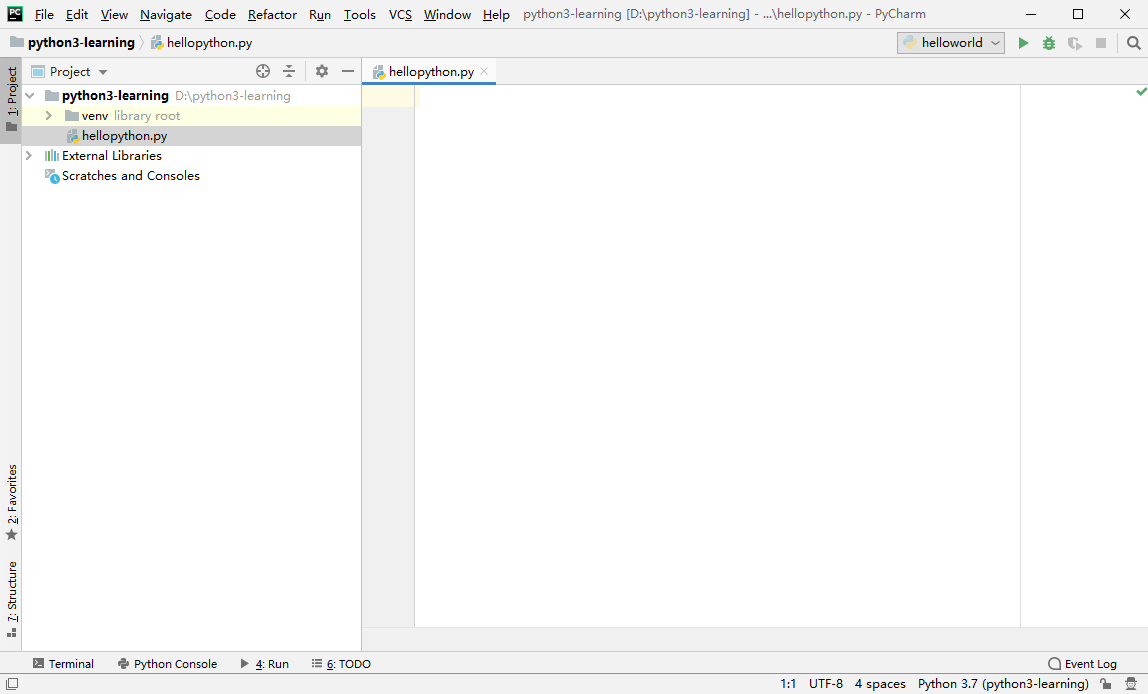
Task: Open the File menu
Action: 44,15
